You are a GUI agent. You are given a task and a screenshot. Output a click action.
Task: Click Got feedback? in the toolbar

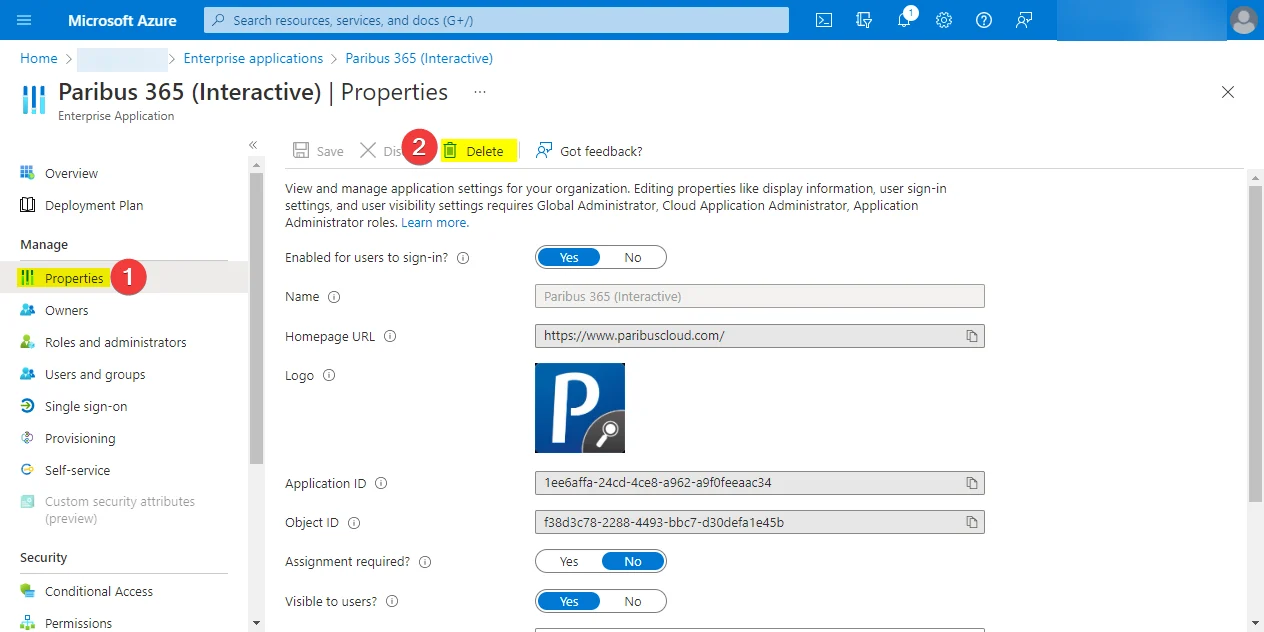pos(589,151)
